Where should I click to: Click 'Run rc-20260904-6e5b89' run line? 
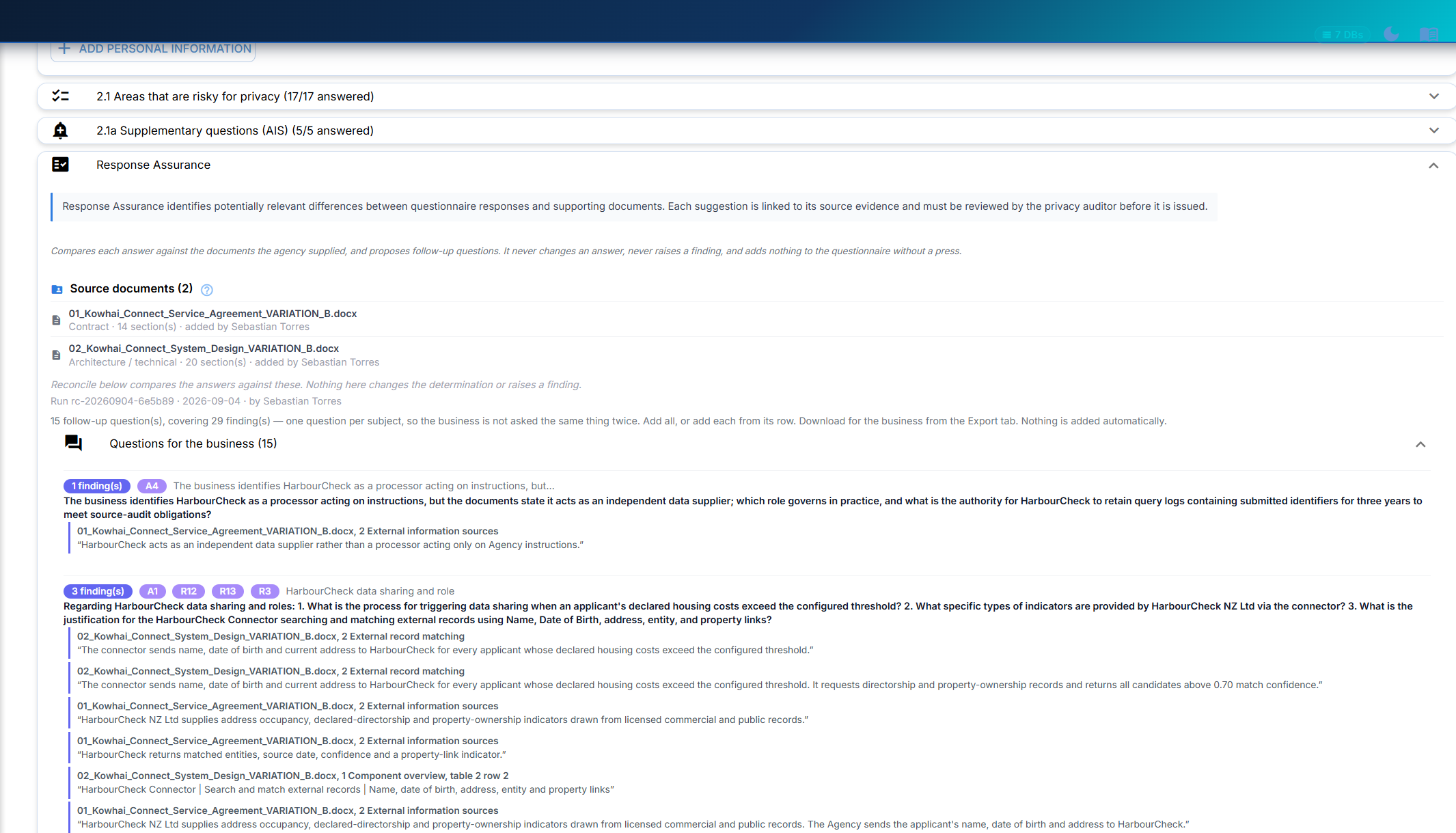coord(196,401)
